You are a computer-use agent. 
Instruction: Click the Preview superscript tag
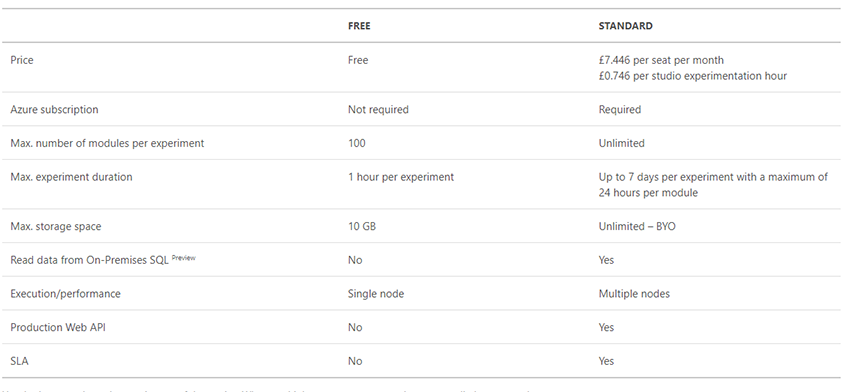click(183, 258)
